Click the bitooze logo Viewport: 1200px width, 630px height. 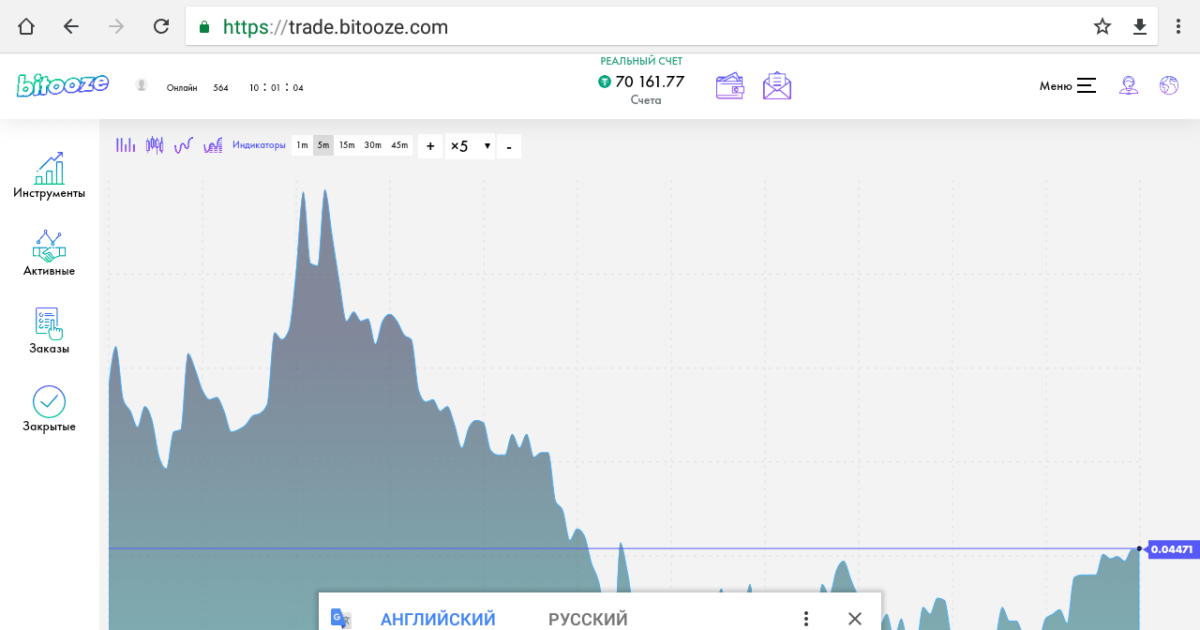click(x=63, y=86)
